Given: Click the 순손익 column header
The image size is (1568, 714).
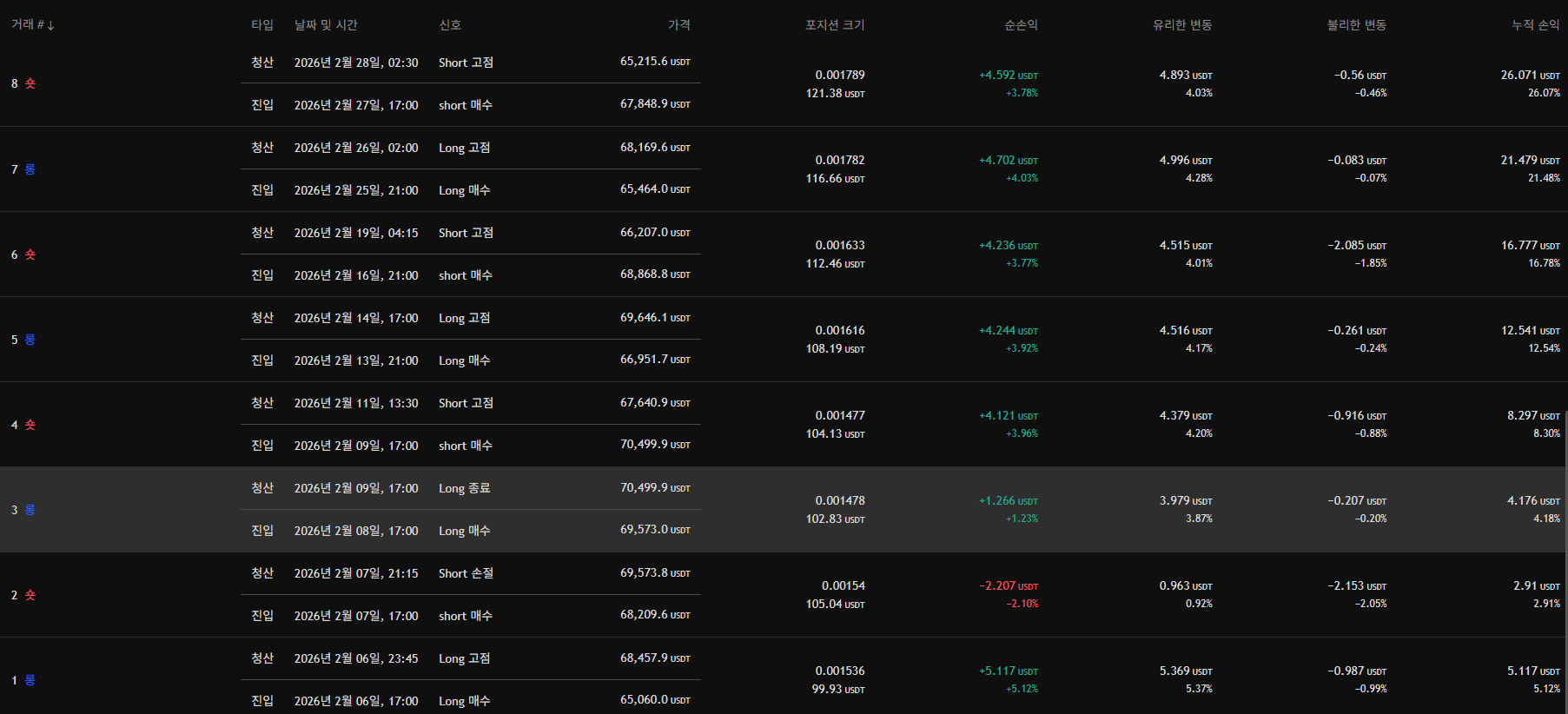Looking at the screenshot, I should pos(1021,25).
